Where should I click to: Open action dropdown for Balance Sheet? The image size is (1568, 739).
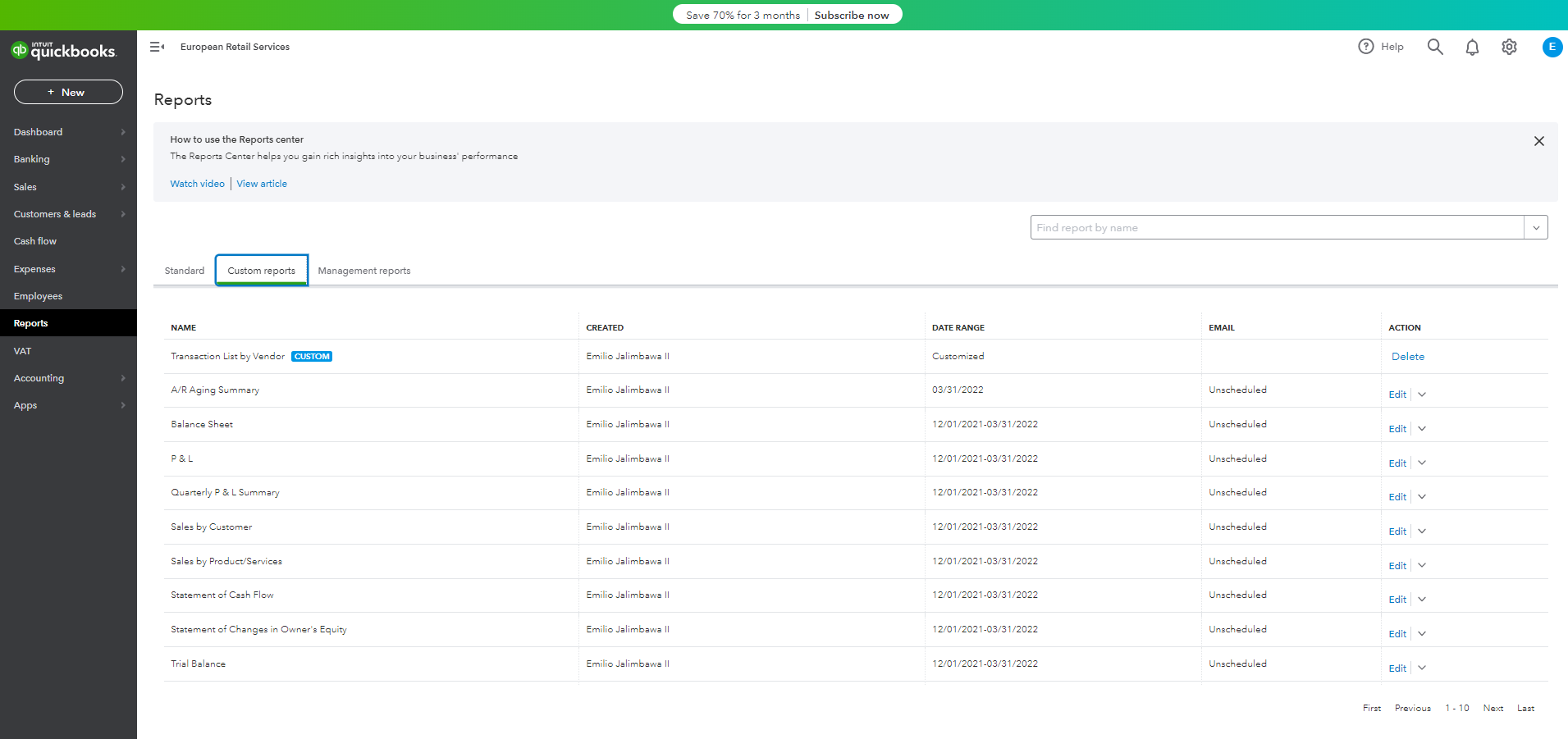(x=1422, y=429)
